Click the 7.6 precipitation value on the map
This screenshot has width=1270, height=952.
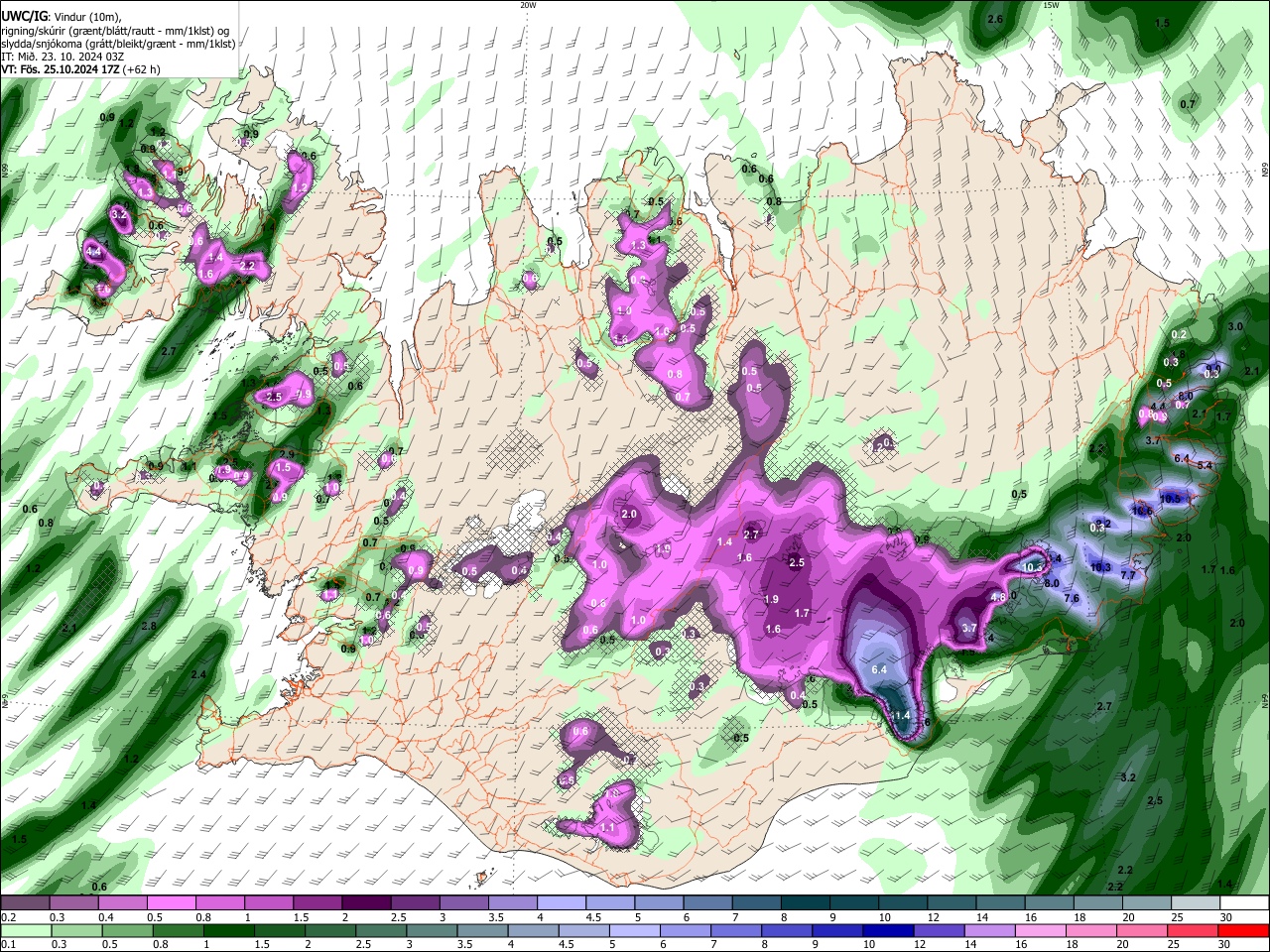(x=1072, y=598)
